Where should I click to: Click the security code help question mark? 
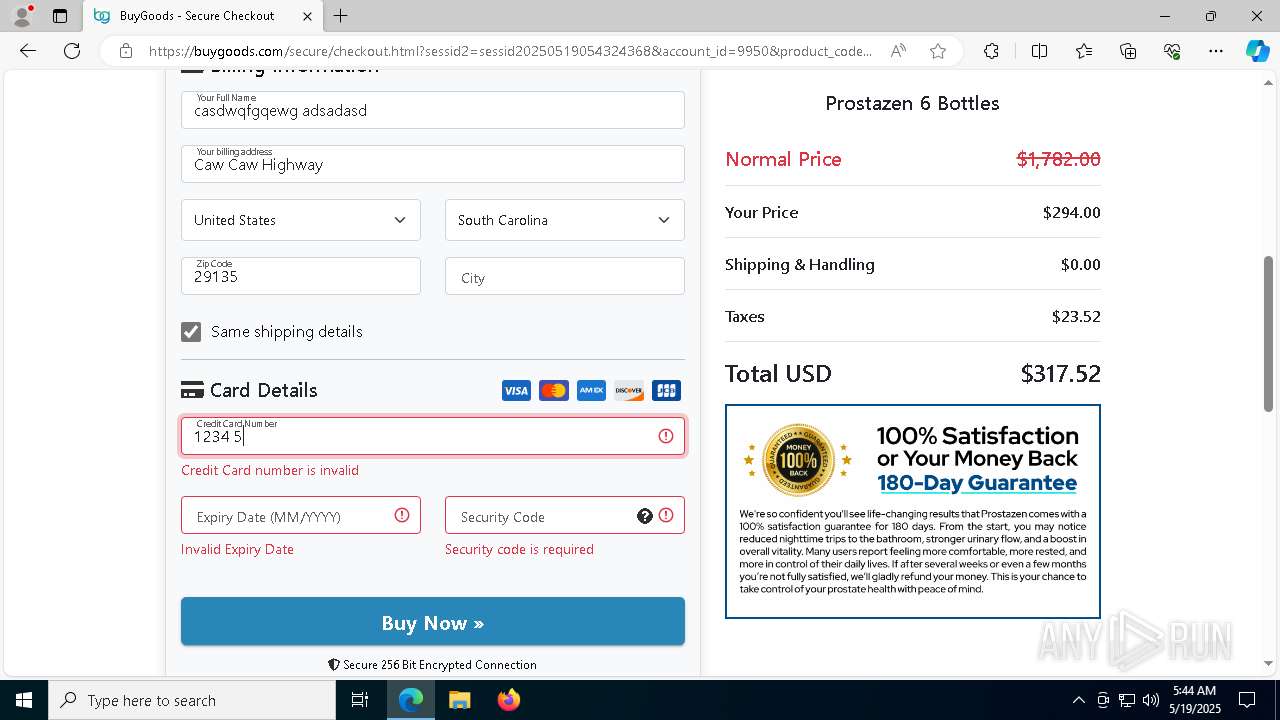[x=645, y=516]
